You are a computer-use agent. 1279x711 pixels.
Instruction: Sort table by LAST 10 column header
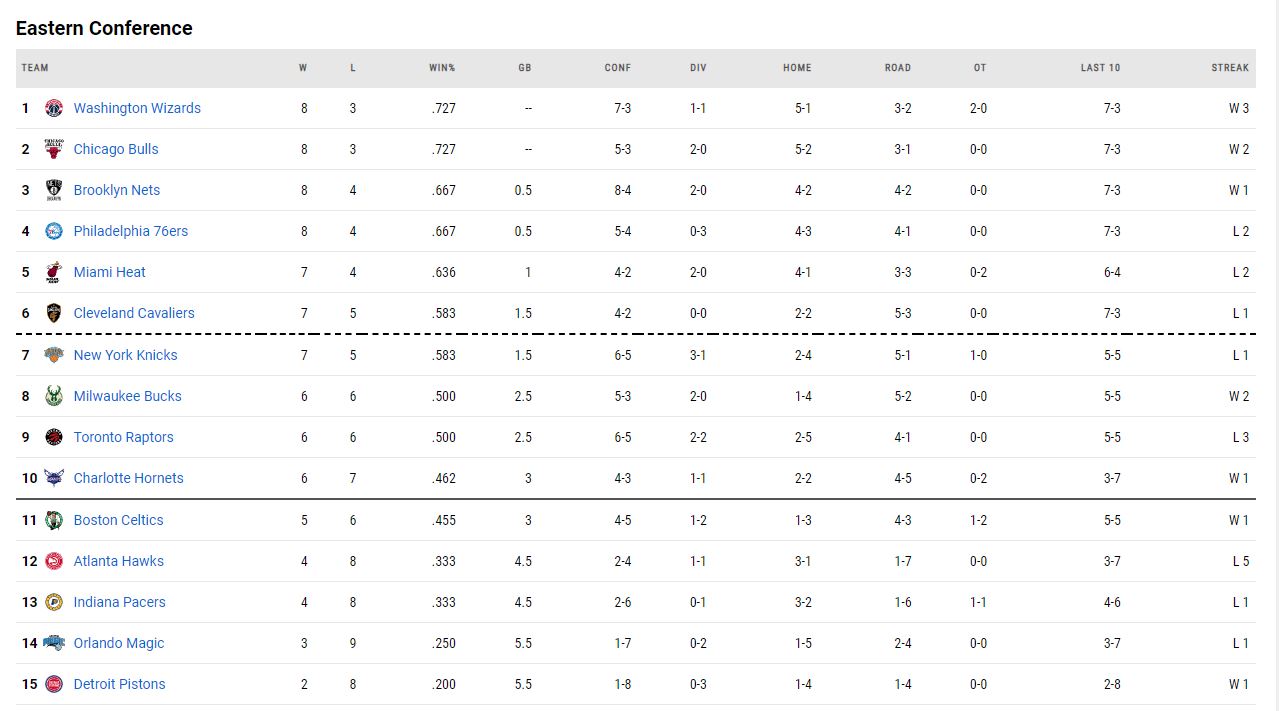coord(1100,68)
